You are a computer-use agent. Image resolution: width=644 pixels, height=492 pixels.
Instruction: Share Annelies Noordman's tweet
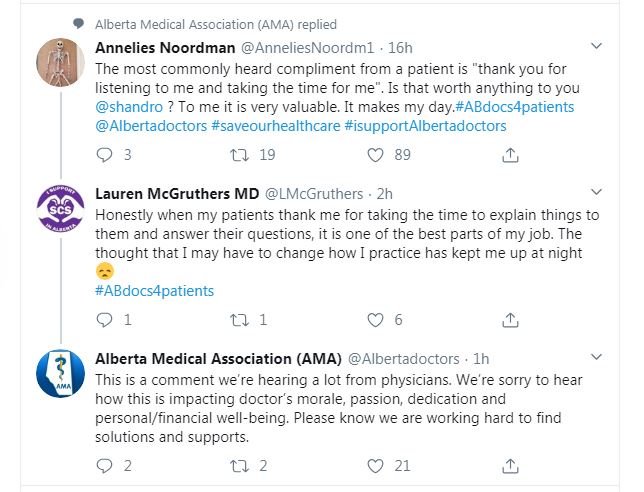click(509, 155)
